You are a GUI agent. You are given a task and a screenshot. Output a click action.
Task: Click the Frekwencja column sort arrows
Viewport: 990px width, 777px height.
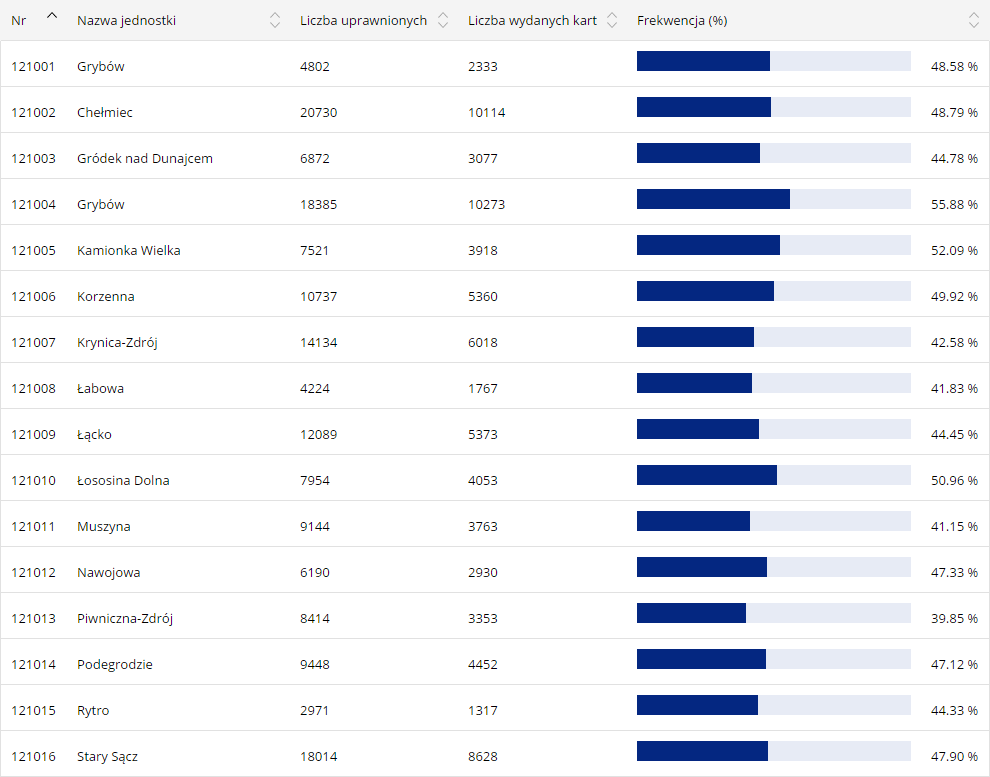click(974, 20)
